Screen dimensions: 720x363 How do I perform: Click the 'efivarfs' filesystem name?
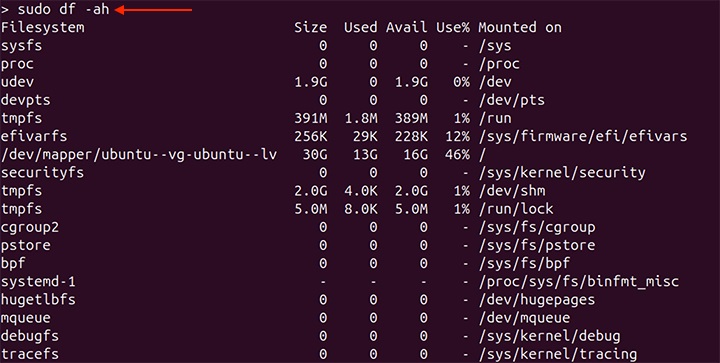click(34, 137)
